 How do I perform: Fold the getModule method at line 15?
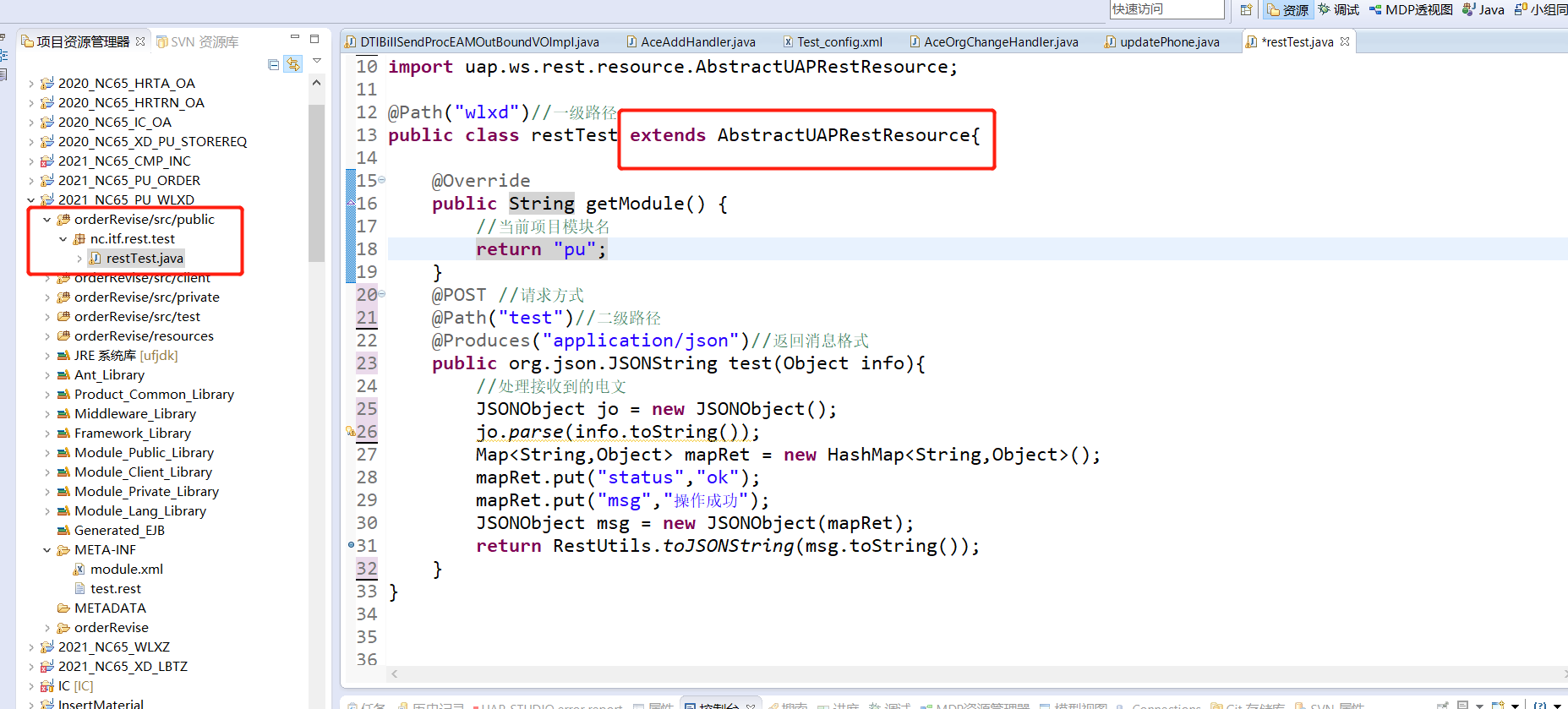pos(382,179)
